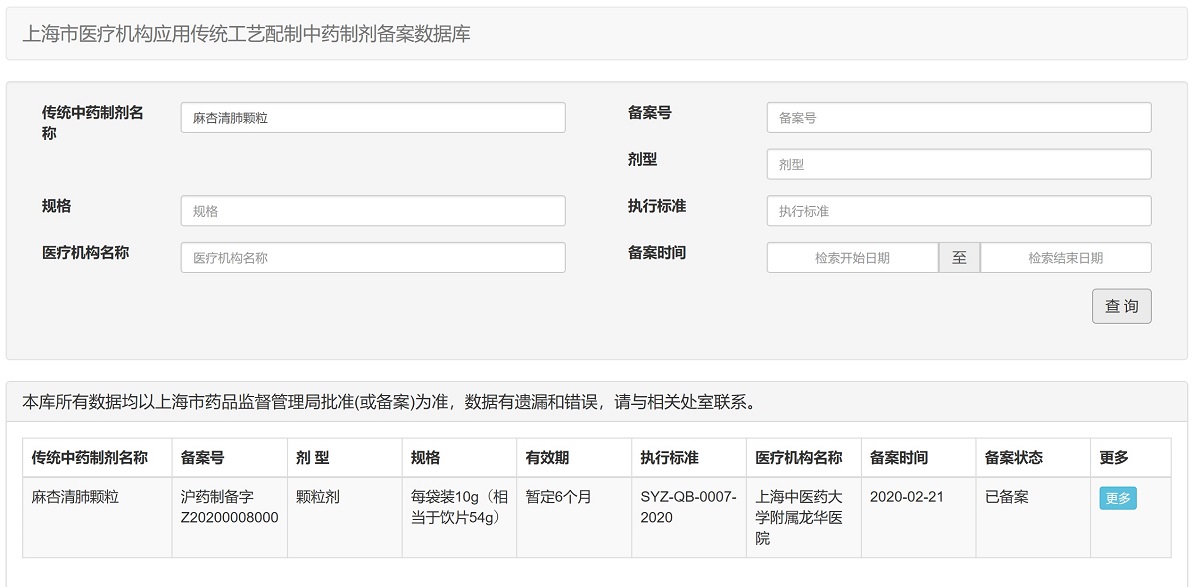Click the 至 separator between the date fields
1200x587 pixels.
[959, 258]
